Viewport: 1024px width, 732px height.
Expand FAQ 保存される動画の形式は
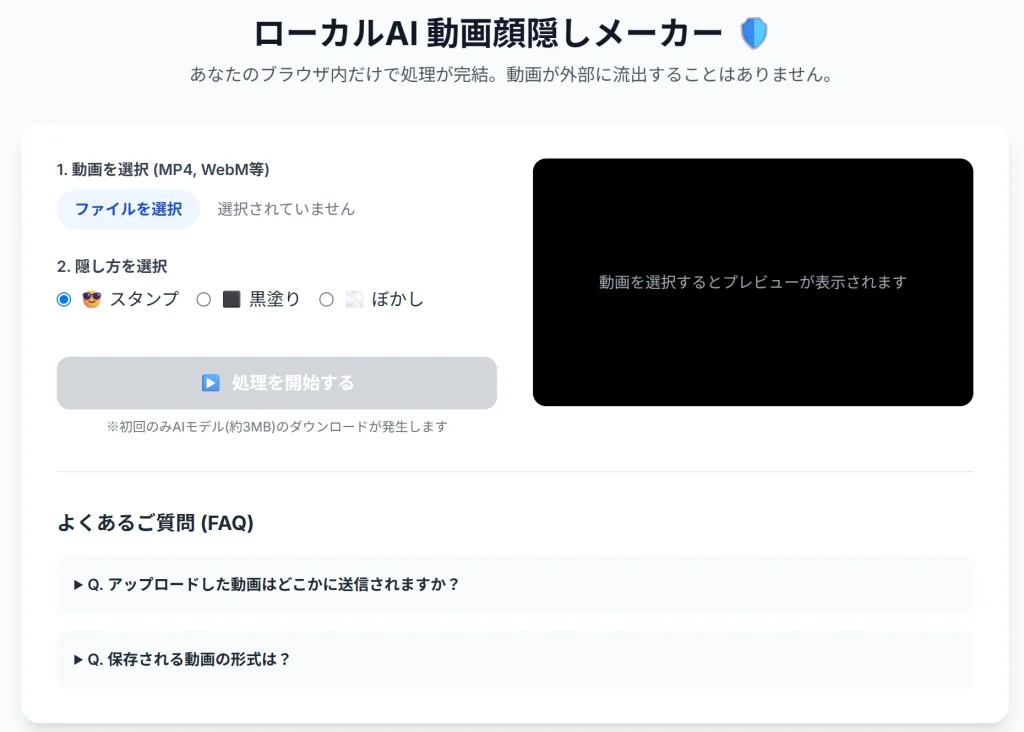(515, 660)
